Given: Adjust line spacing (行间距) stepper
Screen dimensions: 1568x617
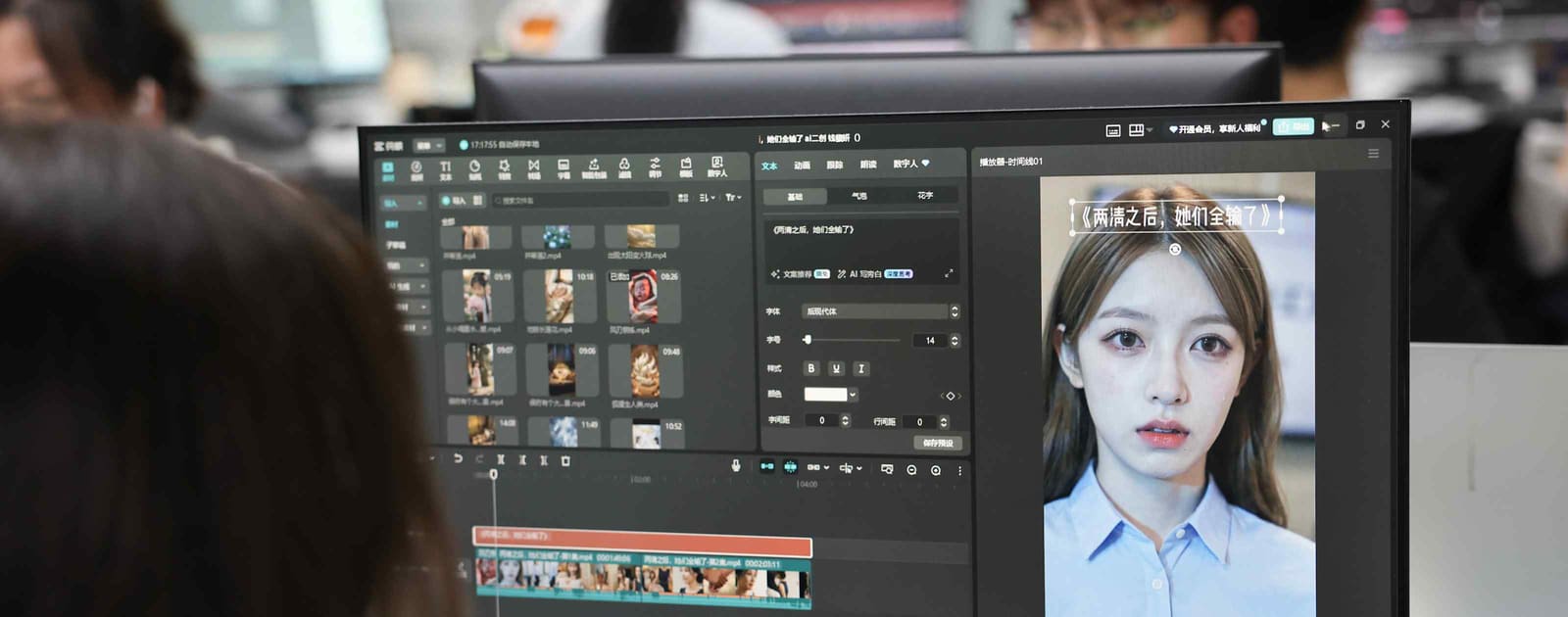Looking at the screenshot, I should (944, 422).
